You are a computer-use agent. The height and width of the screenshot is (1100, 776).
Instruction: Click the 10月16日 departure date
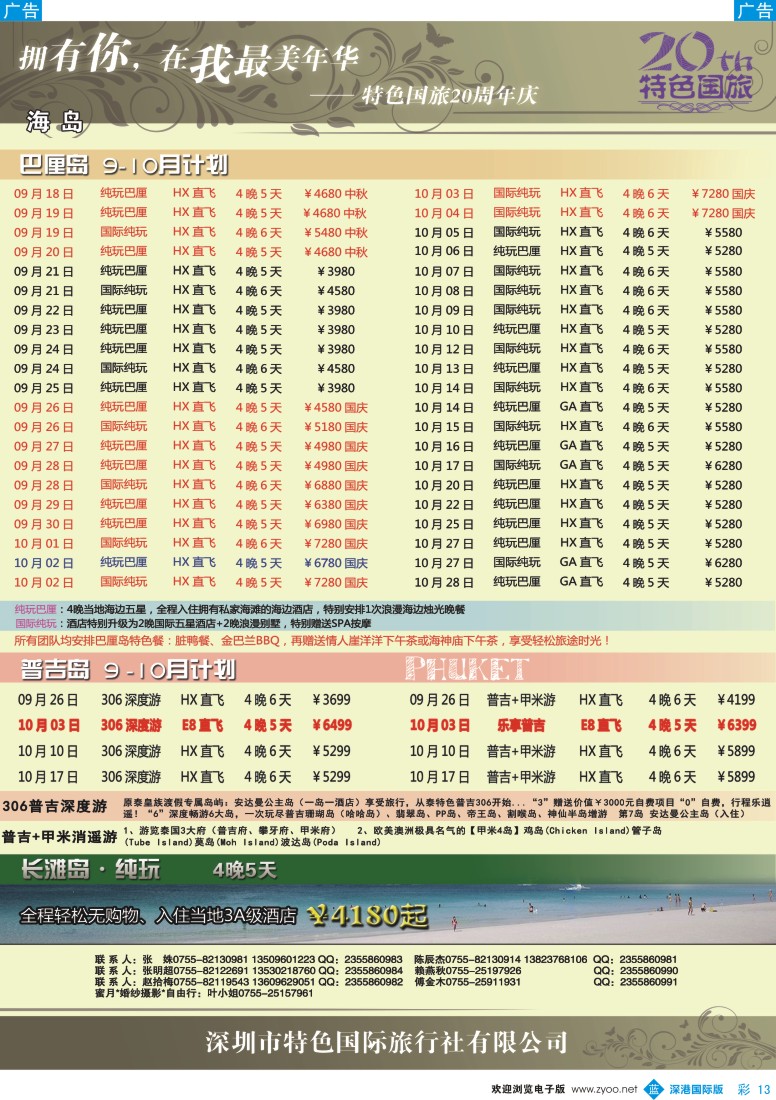(443, 446)
